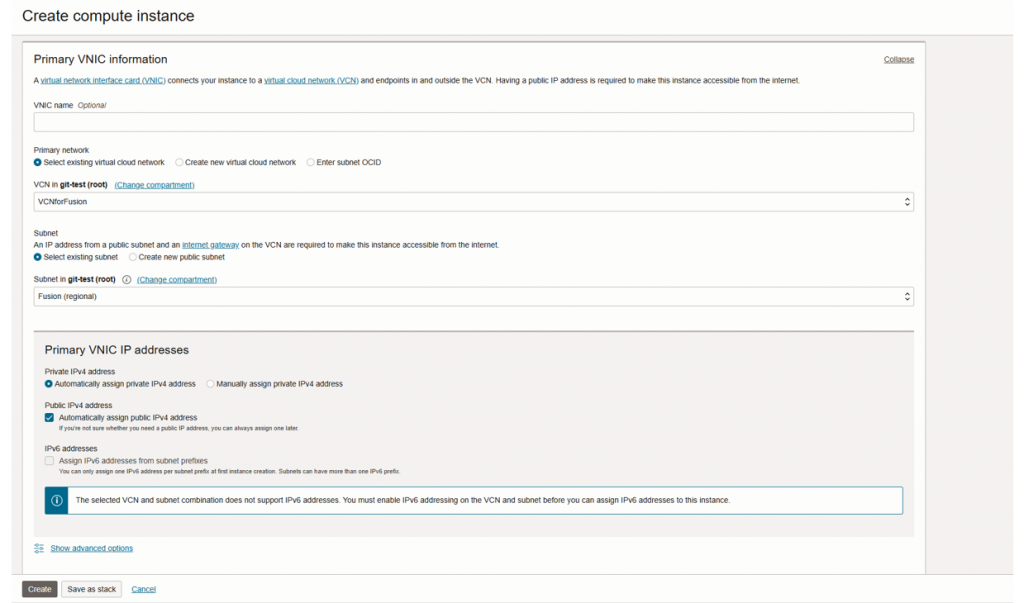Choose Create new public subnet option
The width and height of the screenshot is (1024, 603).
[133, 257]
